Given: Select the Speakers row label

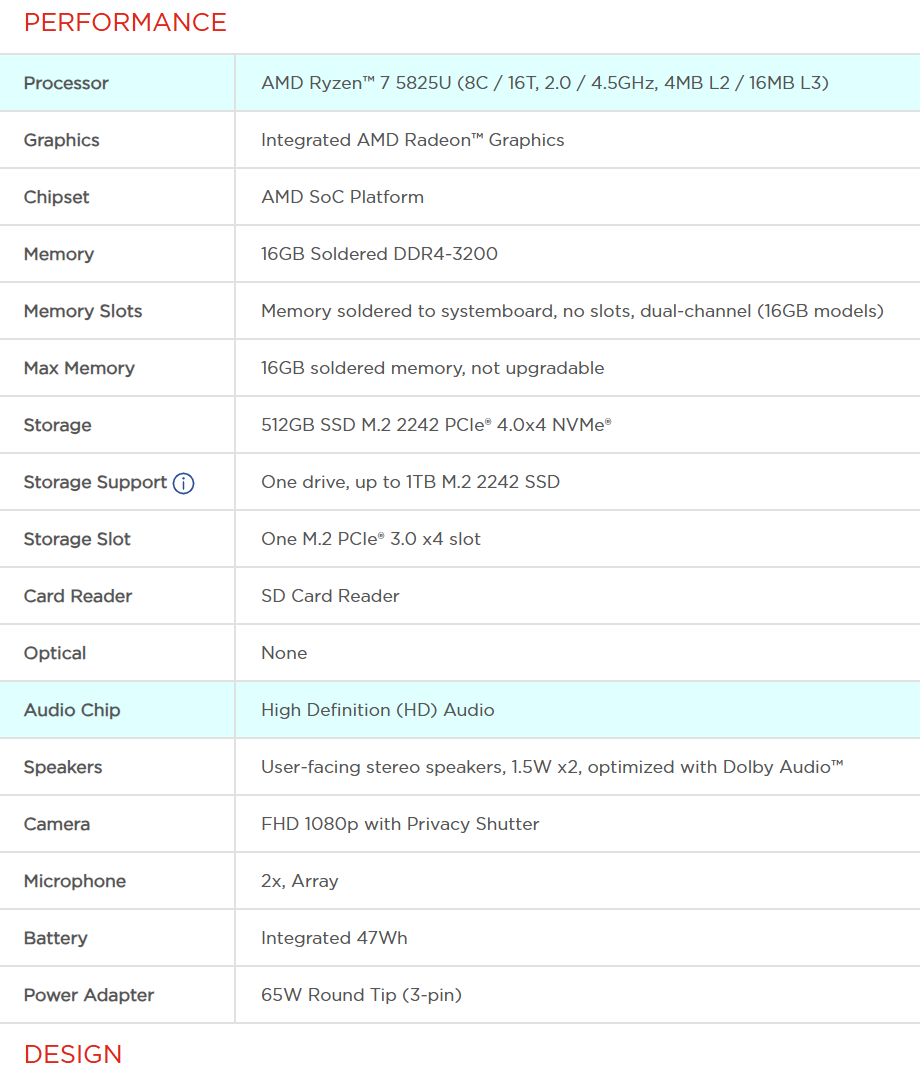Looking at the screenshot, I should pyautogui.click(x=63, y=767).
